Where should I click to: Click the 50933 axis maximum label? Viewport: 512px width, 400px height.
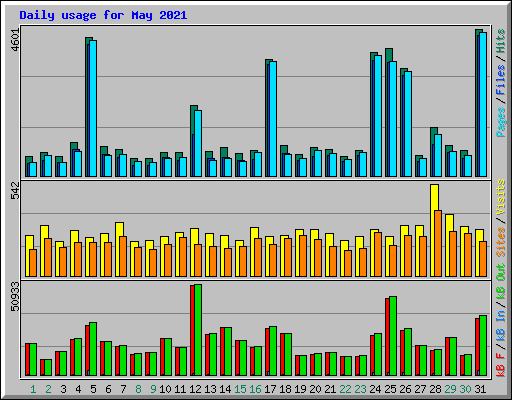point(15,296)
